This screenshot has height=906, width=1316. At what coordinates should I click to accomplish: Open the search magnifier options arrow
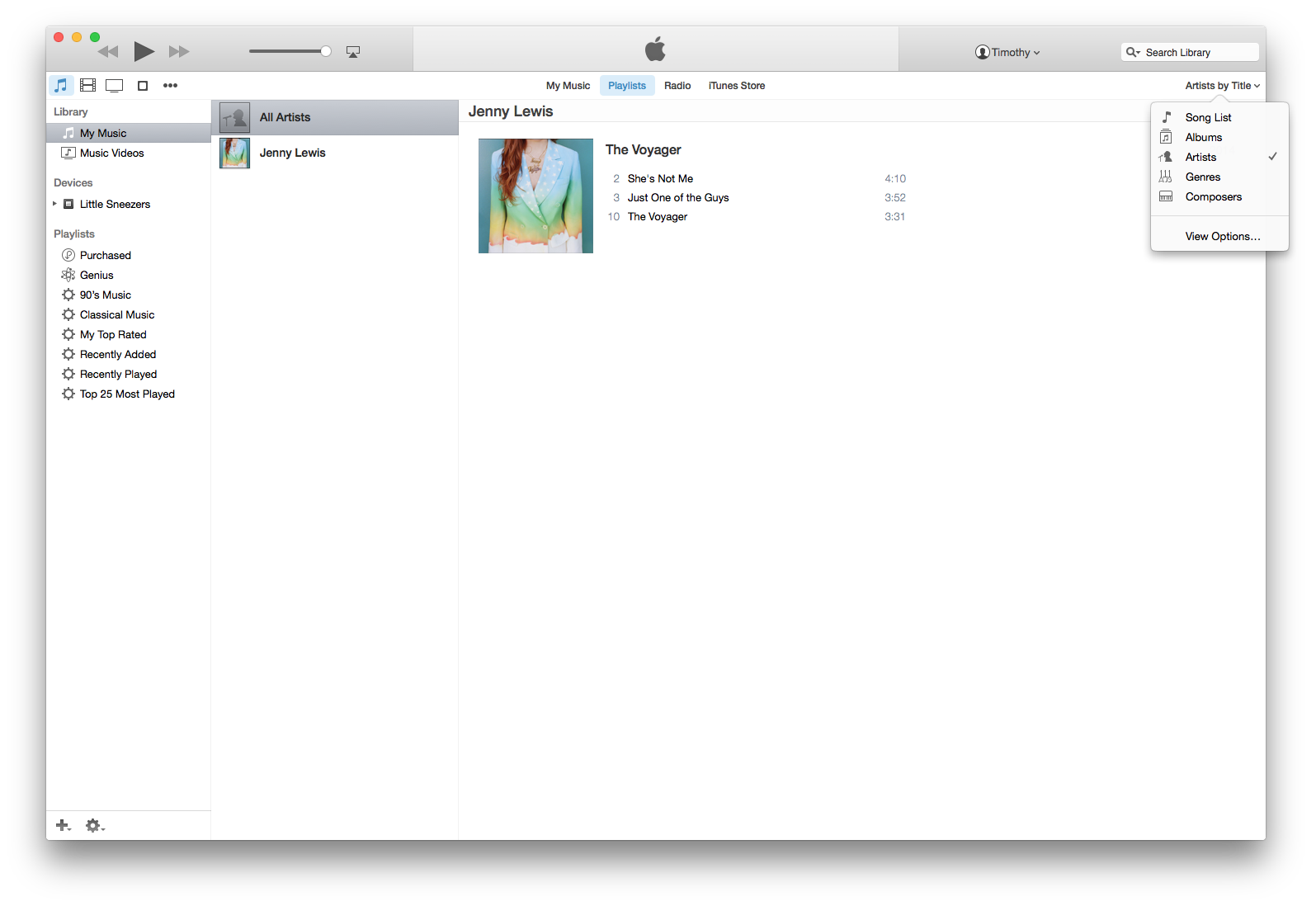pyautogui.click(x=1133, y=52)
